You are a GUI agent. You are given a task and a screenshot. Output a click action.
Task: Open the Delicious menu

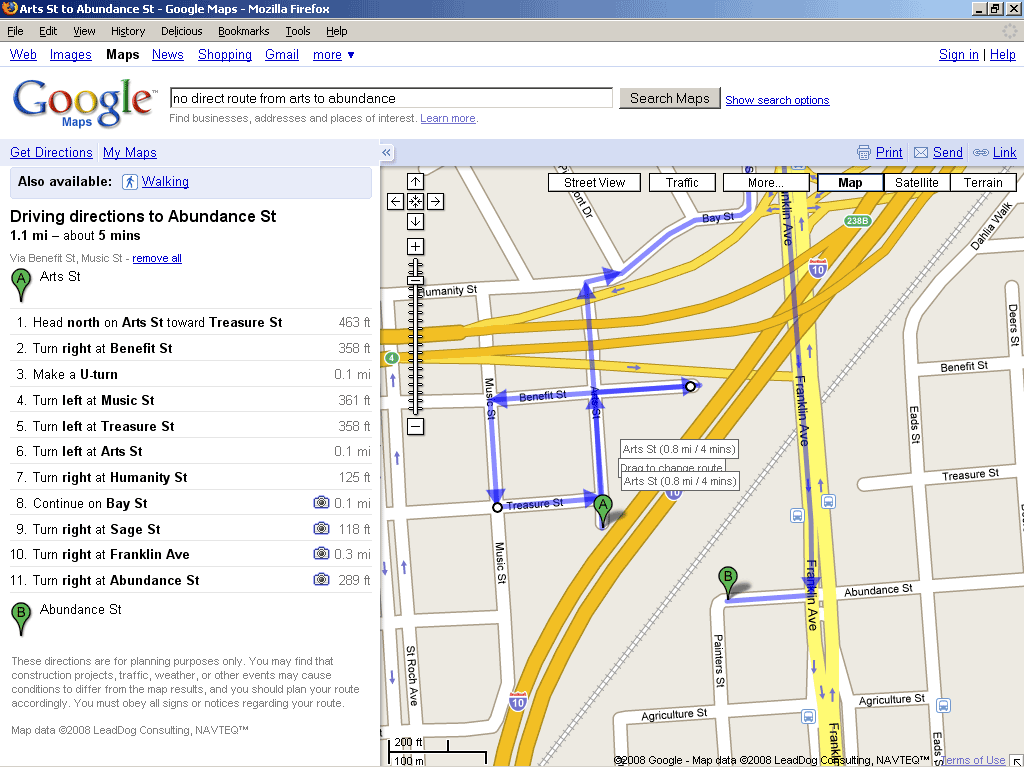[x=182, y=31]
